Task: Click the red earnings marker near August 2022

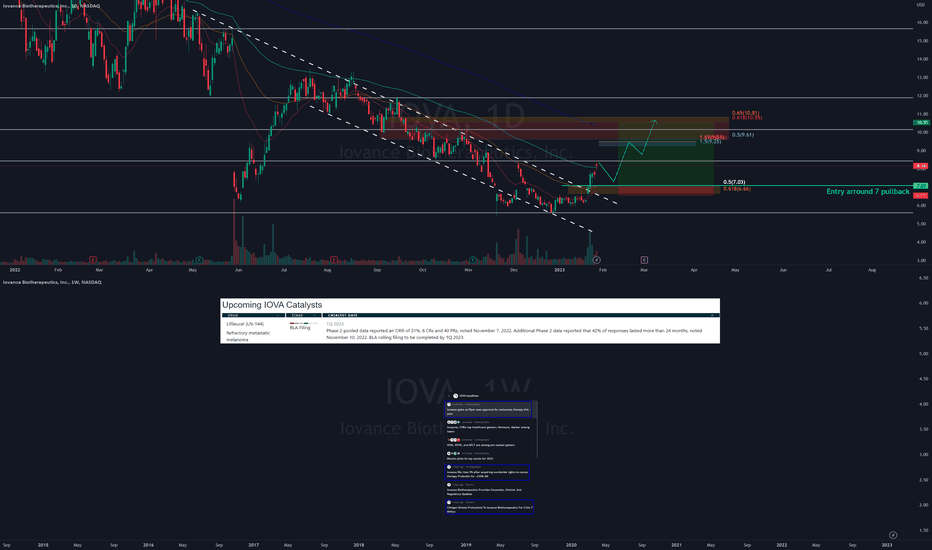Action: [x=334, y=260]
